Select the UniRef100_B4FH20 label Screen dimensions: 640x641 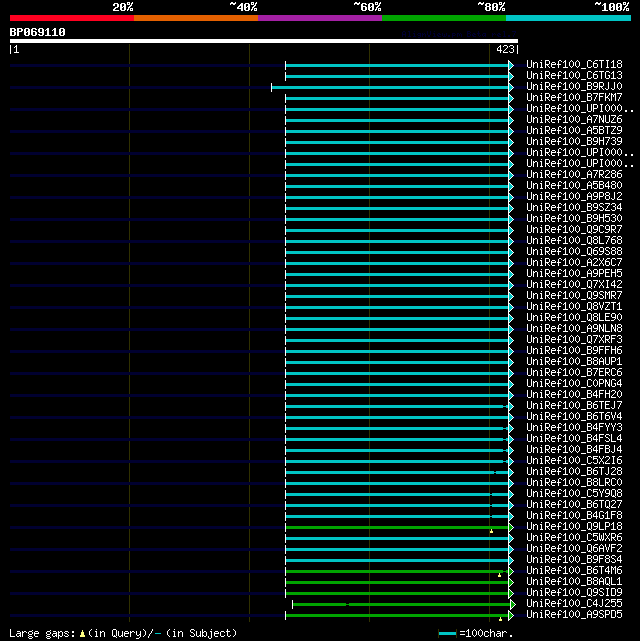click(x=574, y=394)
